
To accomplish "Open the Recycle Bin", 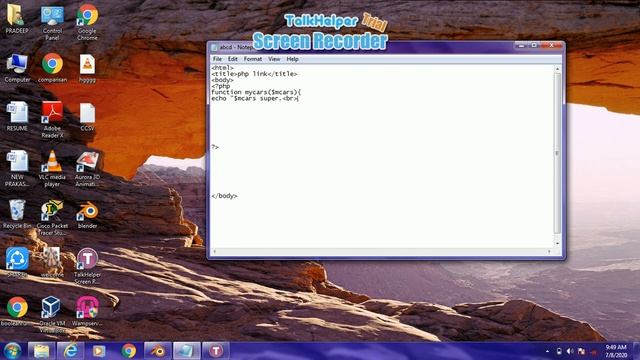I will [17, 214].
